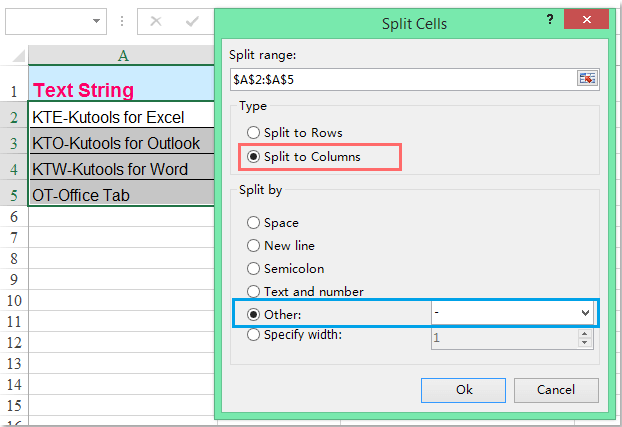Image resolution: width=622 pixels, height=427 pixels.
Task: Select the Specify width option
Action: (254, 335)
